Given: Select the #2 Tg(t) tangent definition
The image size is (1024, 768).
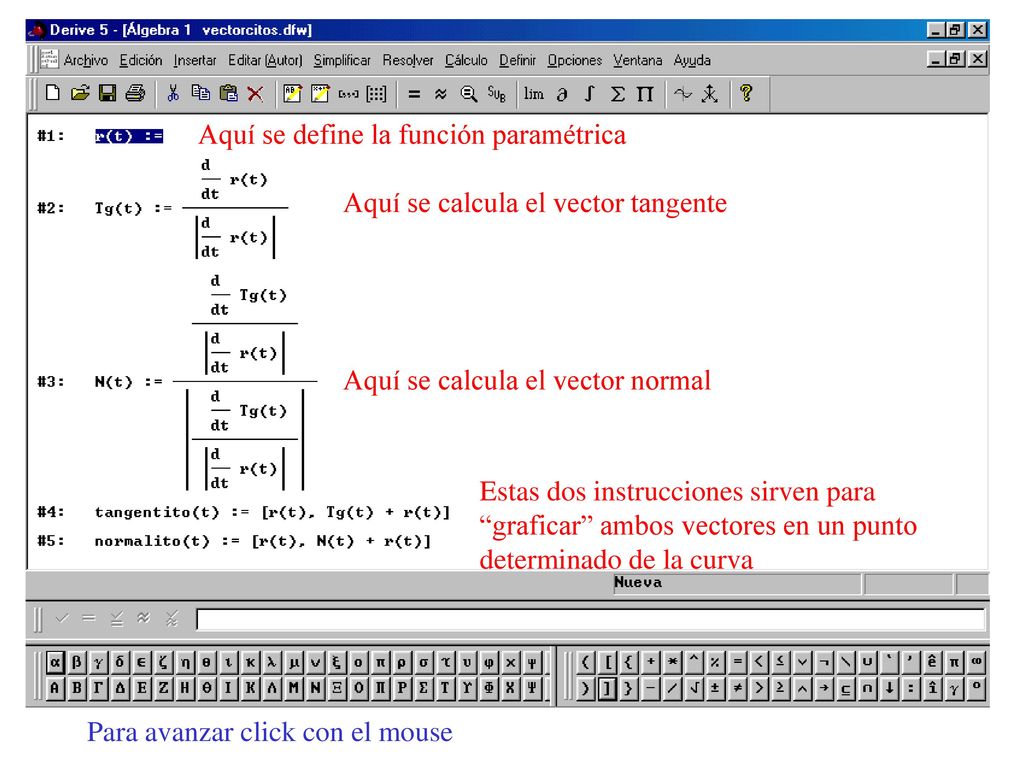Looking at the screenshot, I should (x=191, y=208).
